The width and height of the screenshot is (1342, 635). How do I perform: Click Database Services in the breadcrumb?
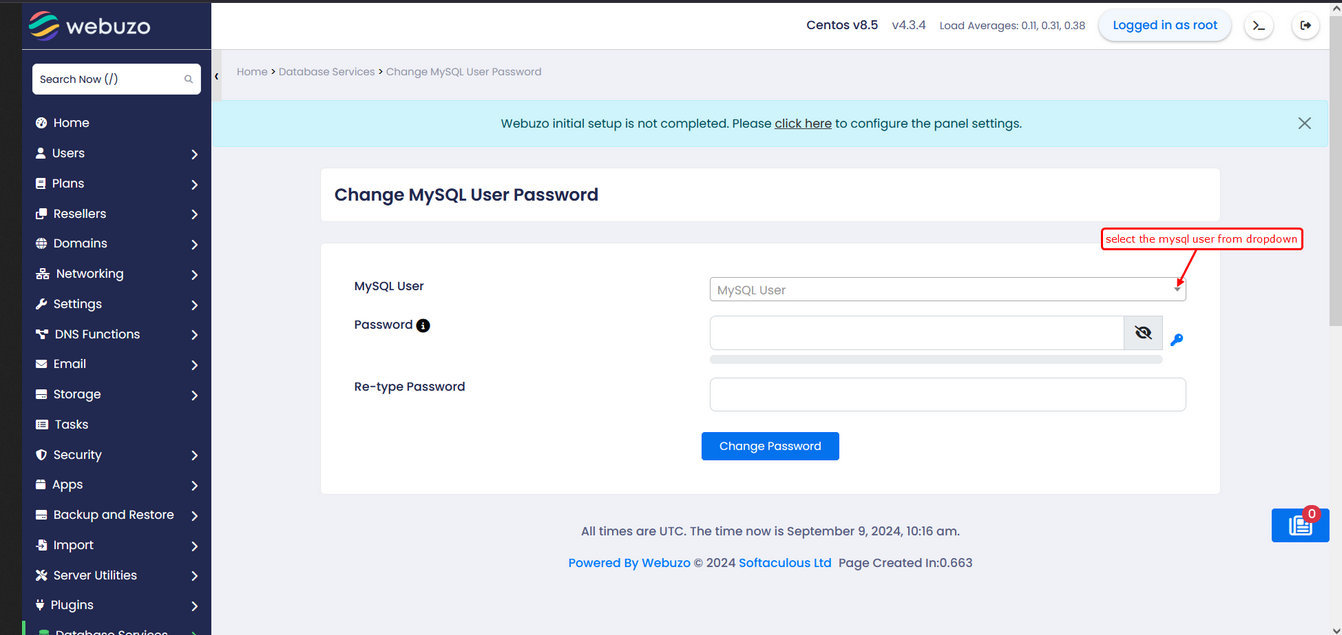click(326, 72)
